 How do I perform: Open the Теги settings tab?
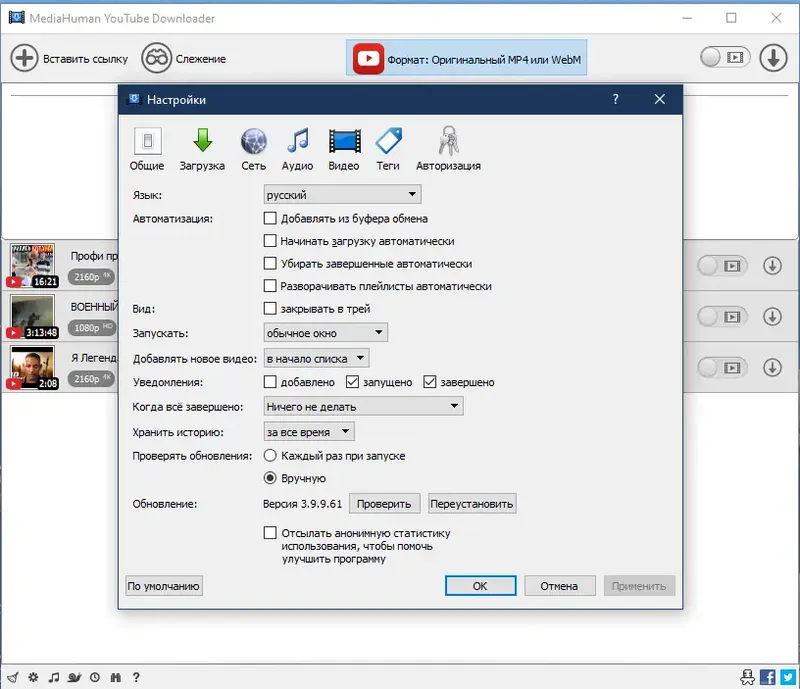tap(388, 149)
